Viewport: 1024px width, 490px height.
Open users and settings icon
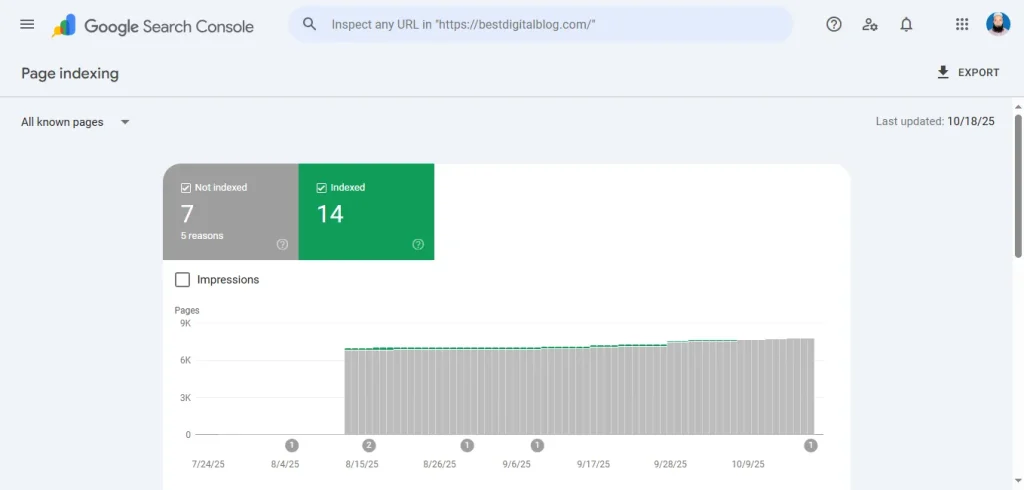click(x=870, y=25)
